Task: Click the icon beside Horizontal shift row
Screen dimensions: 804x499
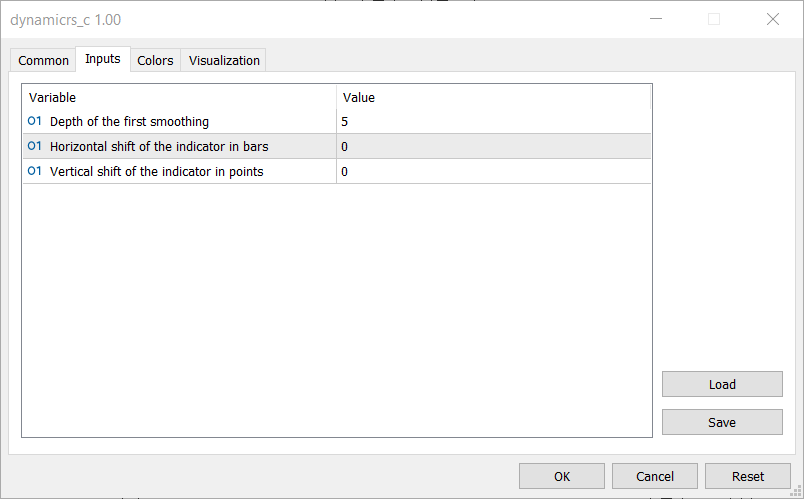Action: (34, 147)
